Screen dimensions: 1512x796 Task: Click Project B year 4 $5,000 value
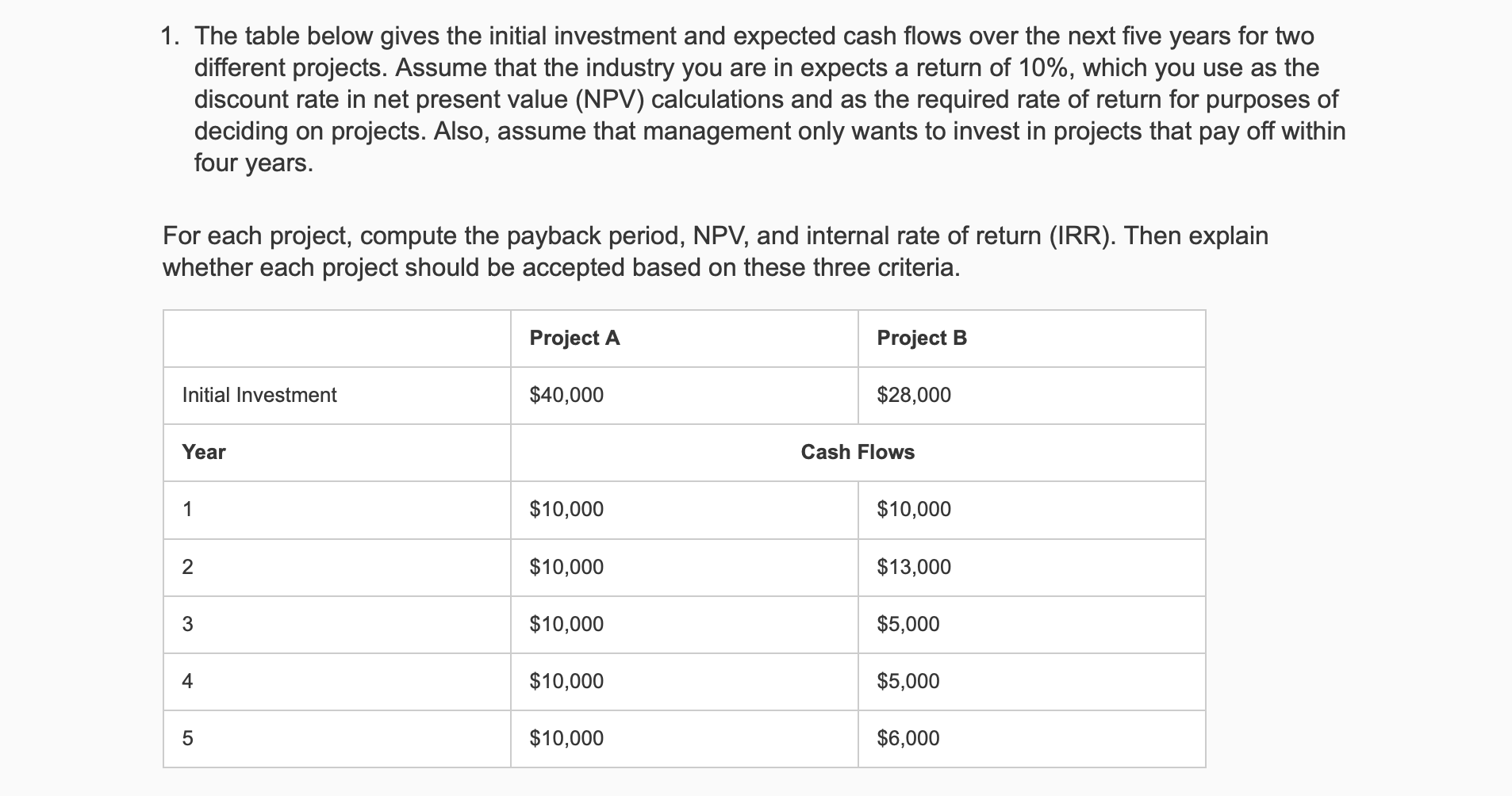pyautogui.click(x=908, y=681)
